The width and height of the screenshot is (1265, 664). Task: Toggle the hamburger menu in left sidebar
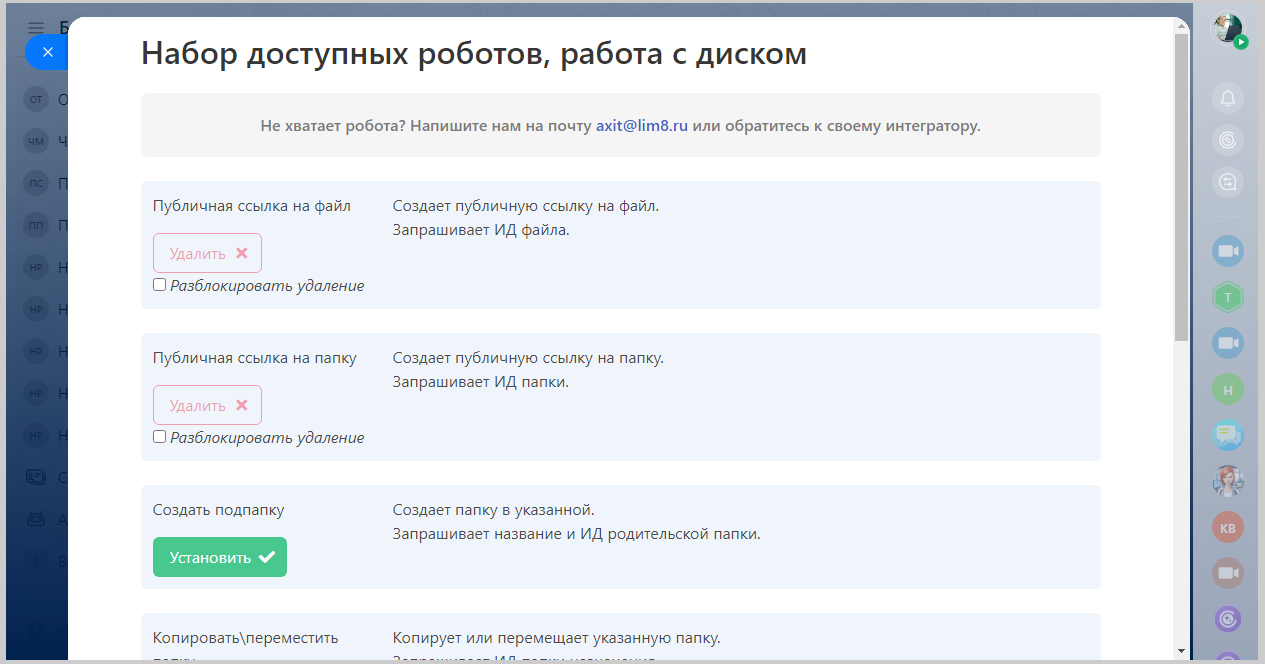pos(36,27)
